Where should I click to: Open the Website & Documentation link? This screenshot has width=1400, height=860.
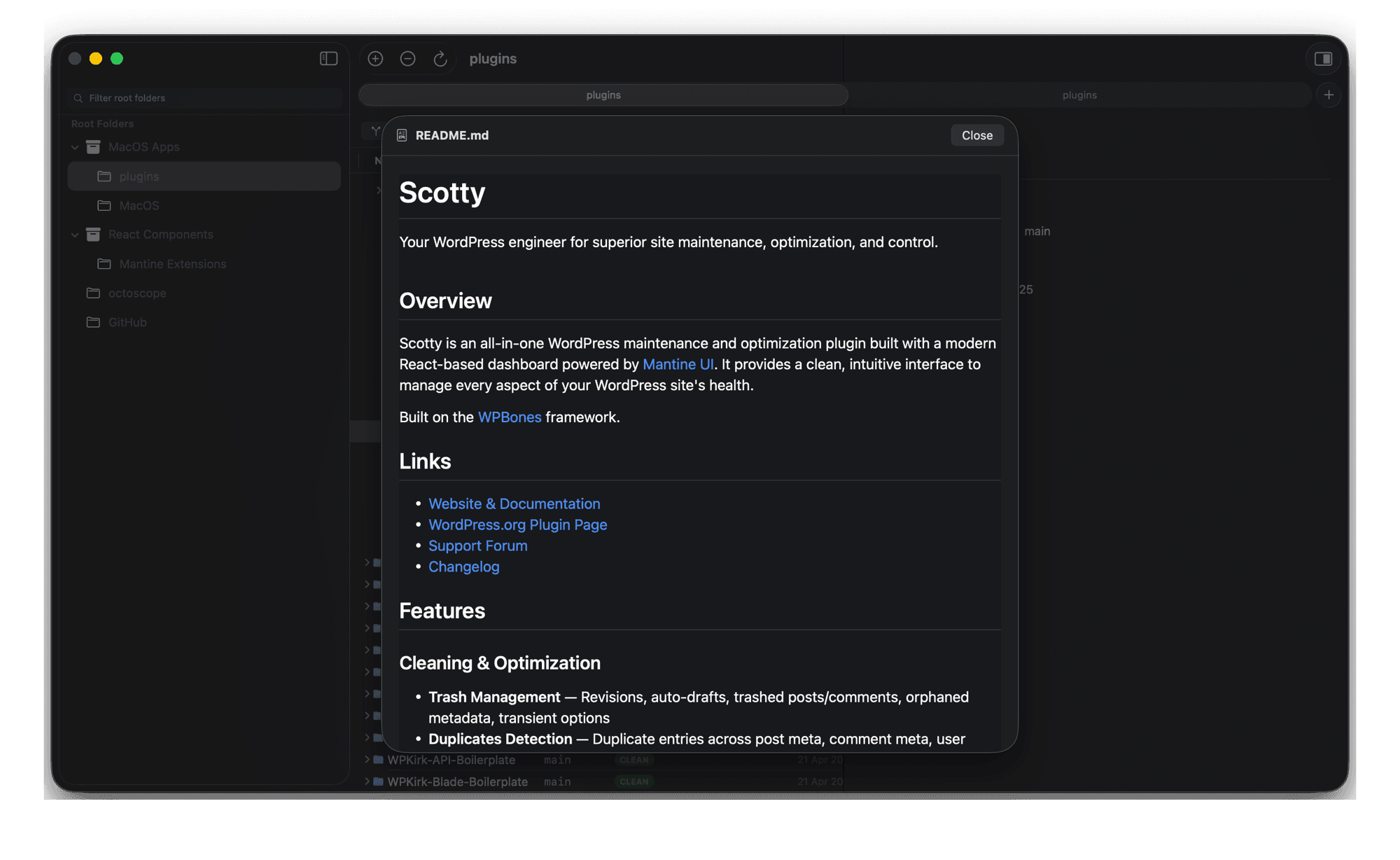(514, 504)
